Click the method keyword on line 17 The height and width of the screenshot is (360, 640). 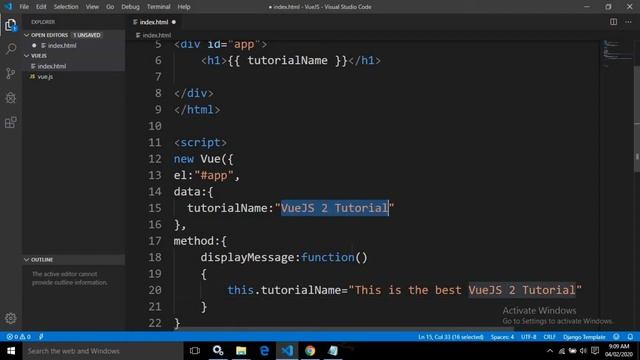click(193, 241)
